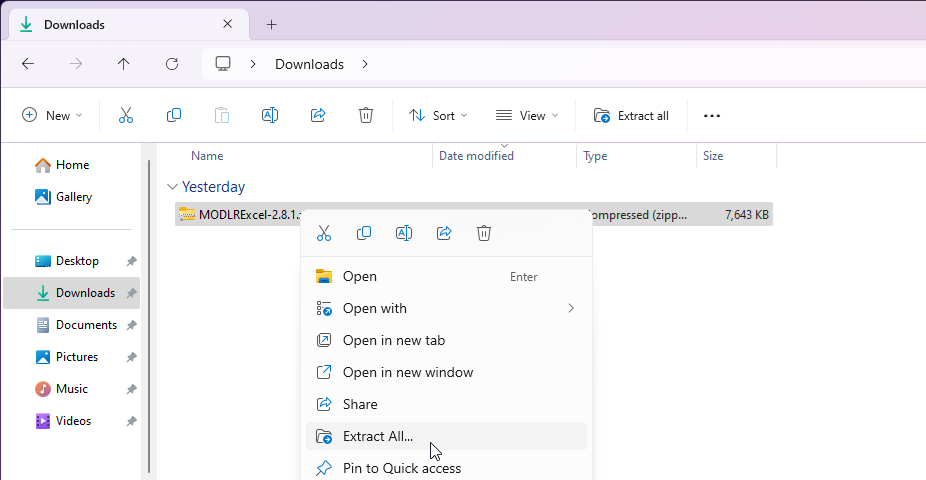Click the Copy icon in the context menu

click(364, 233)
